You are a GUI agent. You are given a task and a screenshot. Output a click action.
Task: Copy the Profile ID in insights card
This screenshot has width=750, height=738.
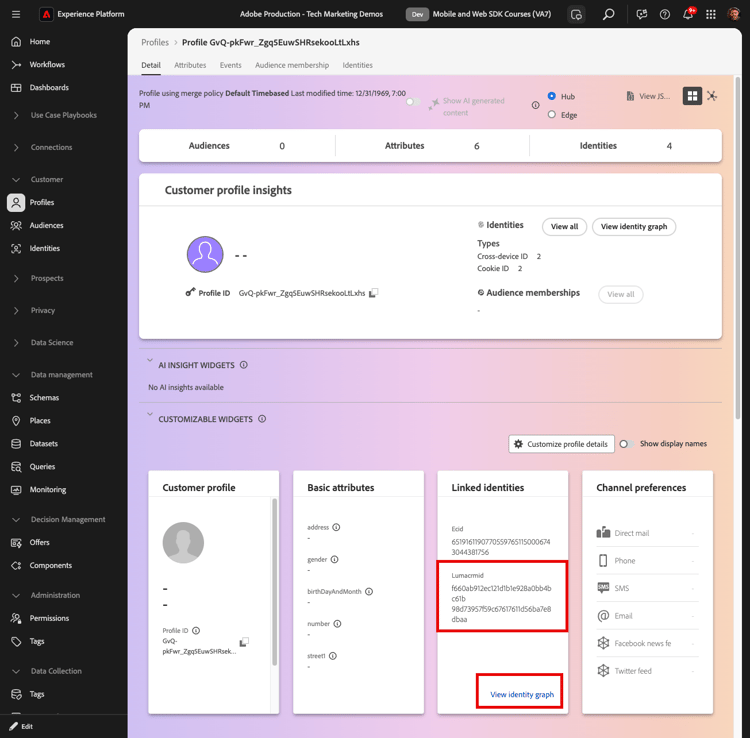[374, 293]
